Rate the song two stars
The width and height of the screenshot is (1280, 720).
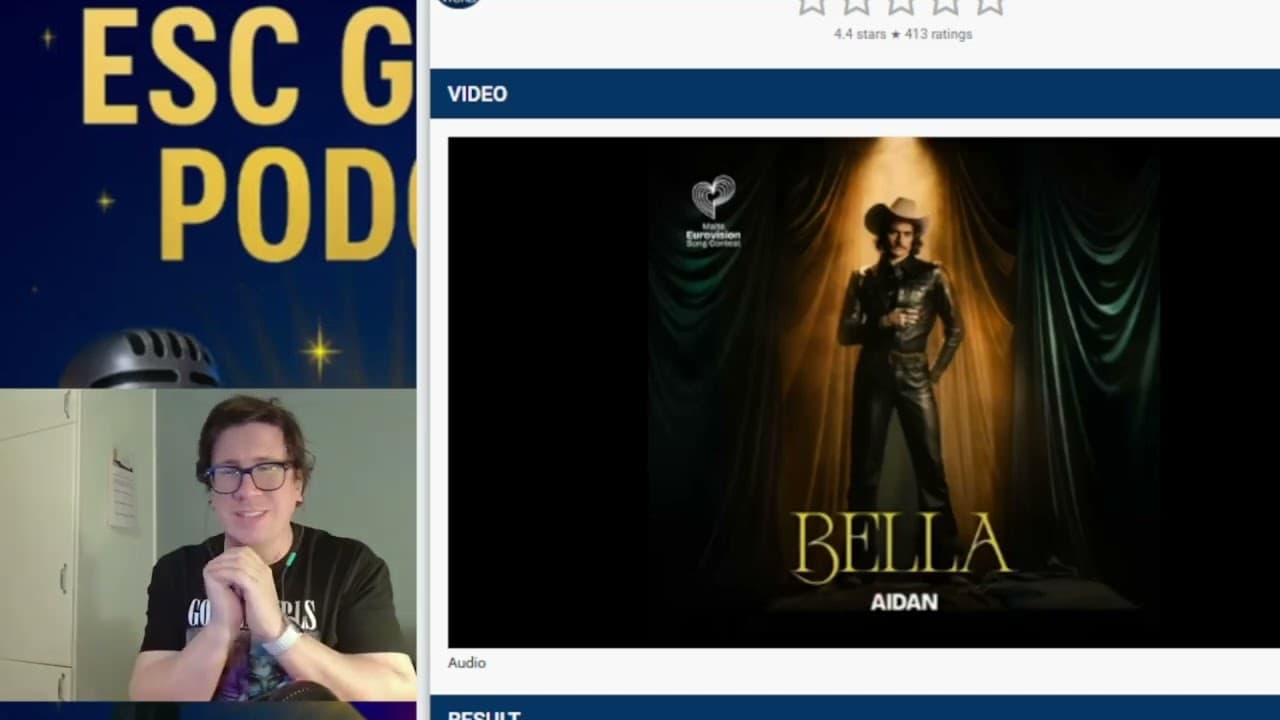point(857,5)
